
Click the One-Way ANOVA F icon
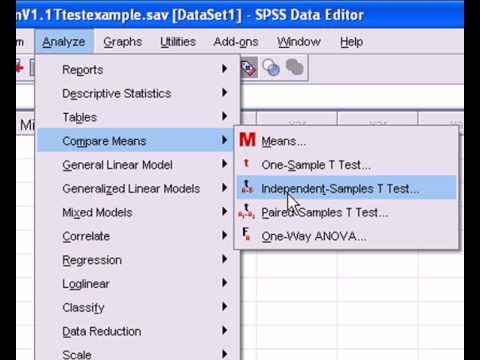coord(246,234)
